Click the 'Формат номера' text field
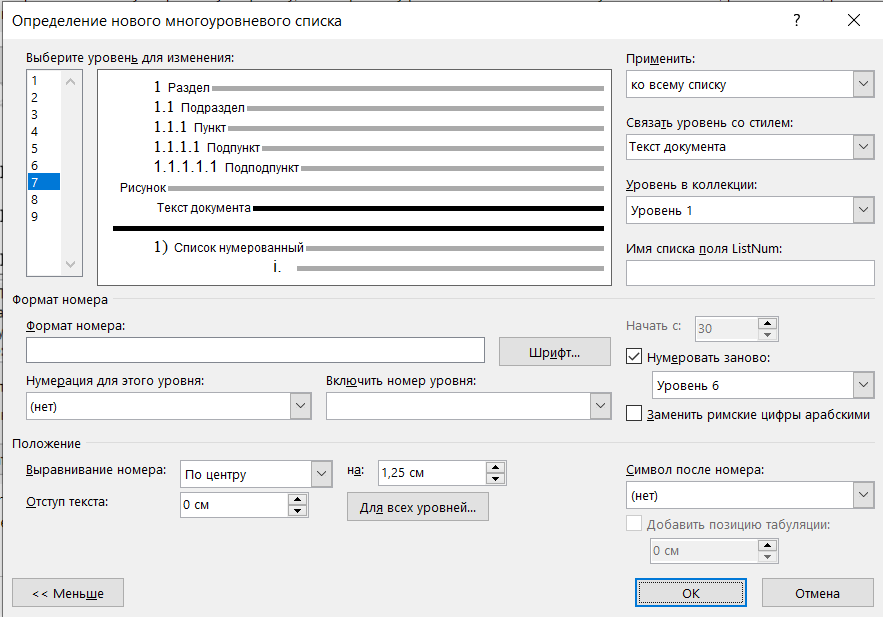 click(x=255, y=350)
